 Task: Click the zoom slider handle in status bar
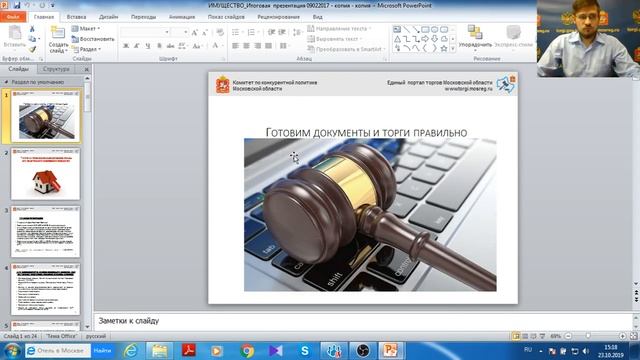tap(588, 336)
